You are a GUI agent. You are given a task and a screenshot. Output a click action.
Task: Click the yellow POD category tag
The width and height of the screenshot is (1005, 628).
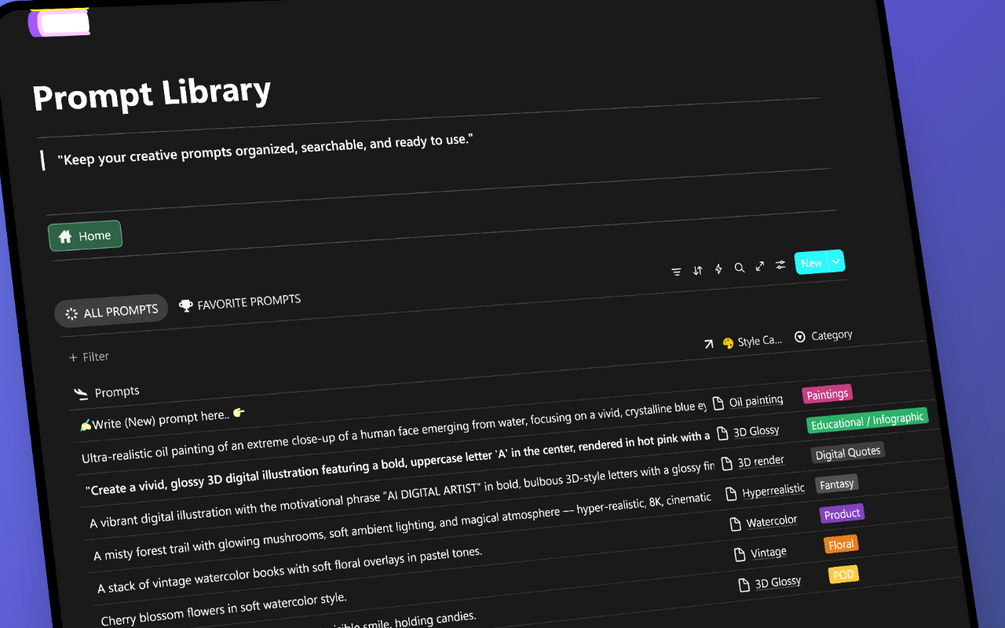tap(843, 575)
